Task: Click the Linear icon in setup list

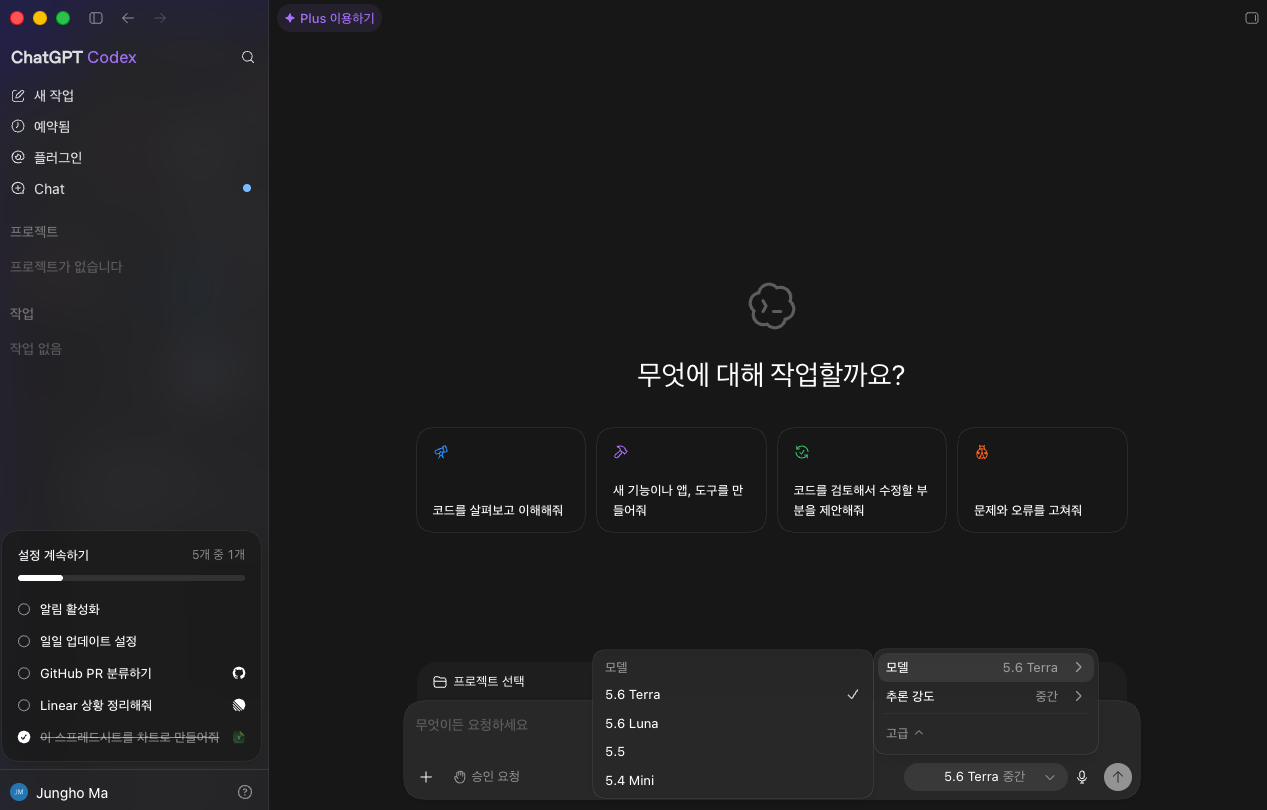Action: [239, 705]
